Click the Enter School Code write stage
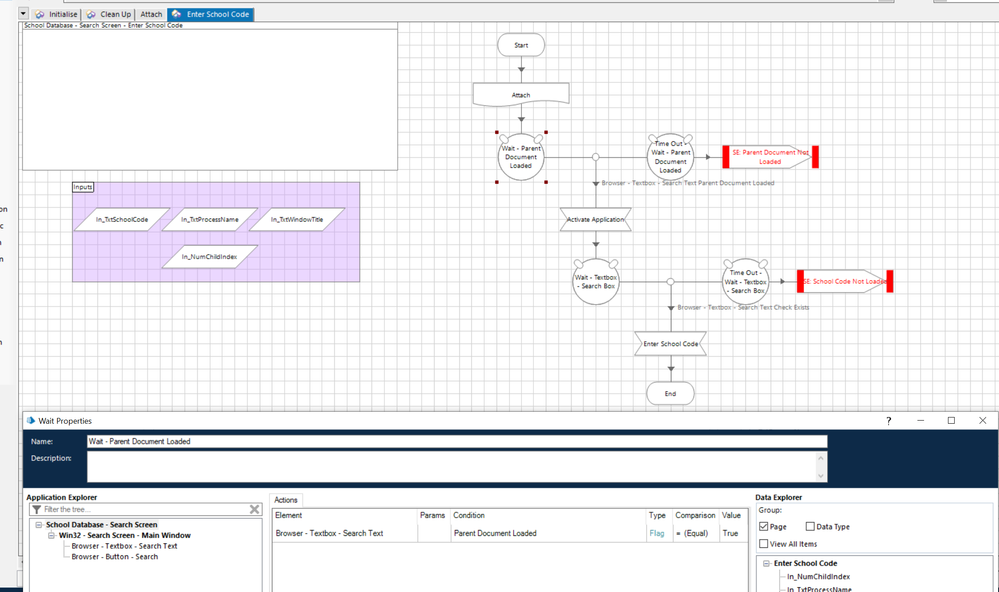 [x=670, y=344]
